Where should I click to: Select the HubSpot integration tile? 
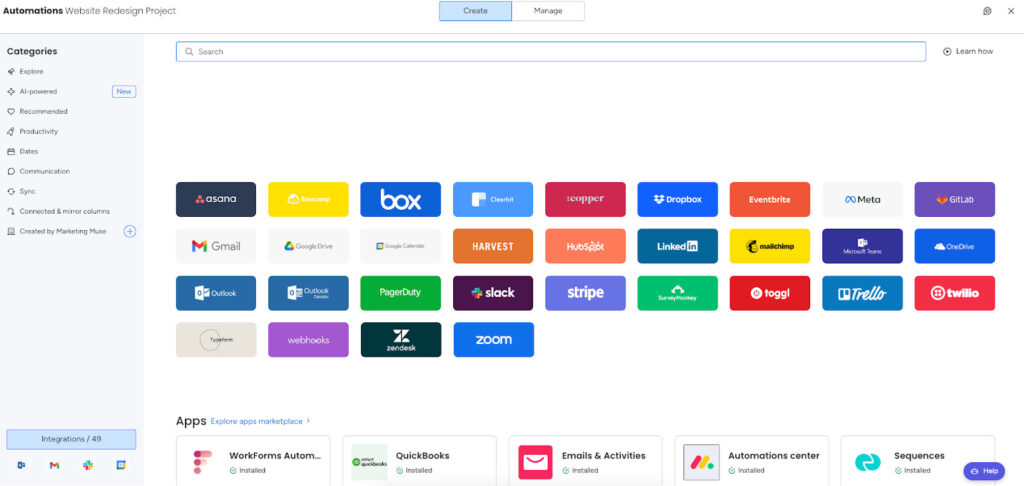point(585,246)
